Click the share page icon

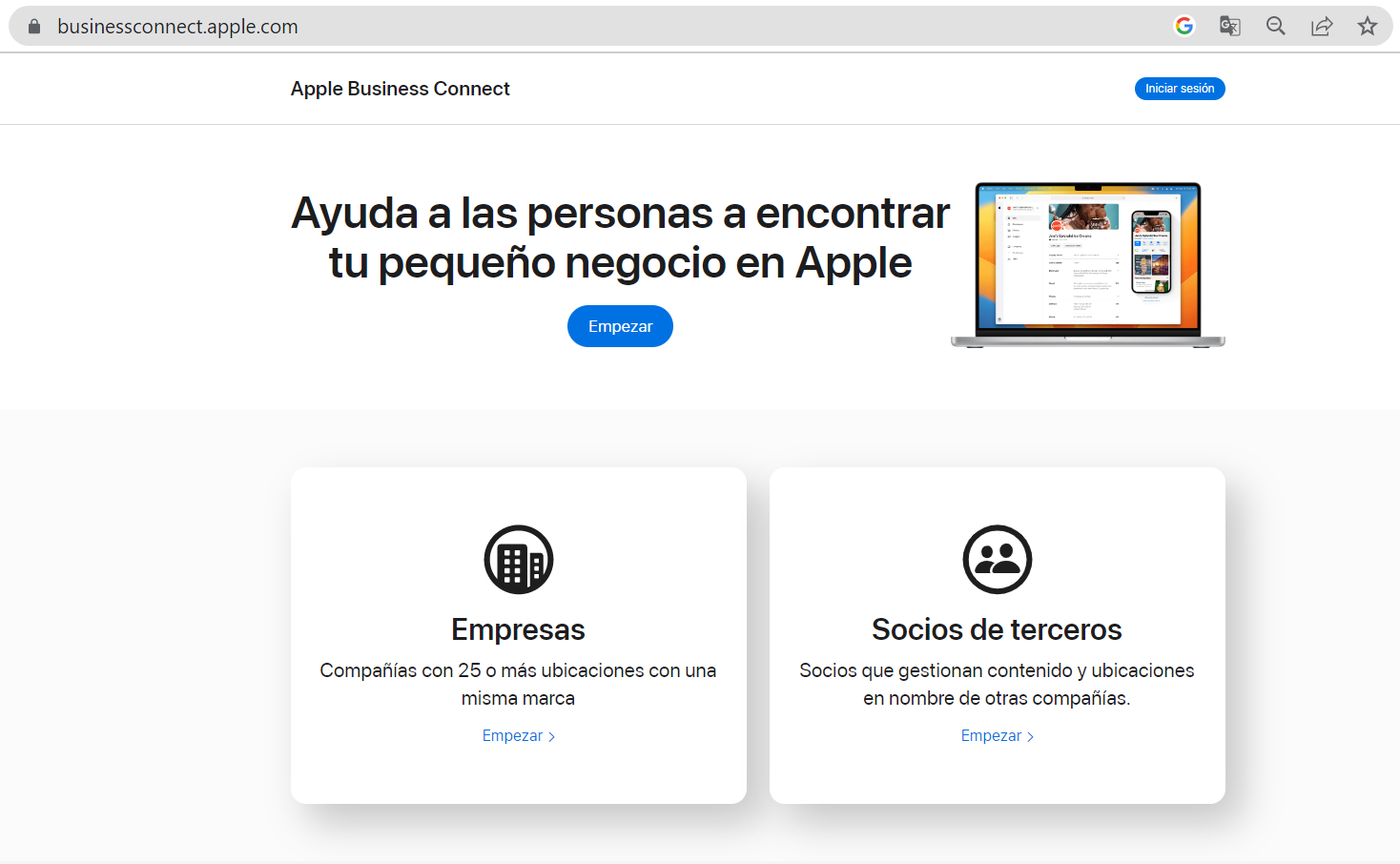1321,27
